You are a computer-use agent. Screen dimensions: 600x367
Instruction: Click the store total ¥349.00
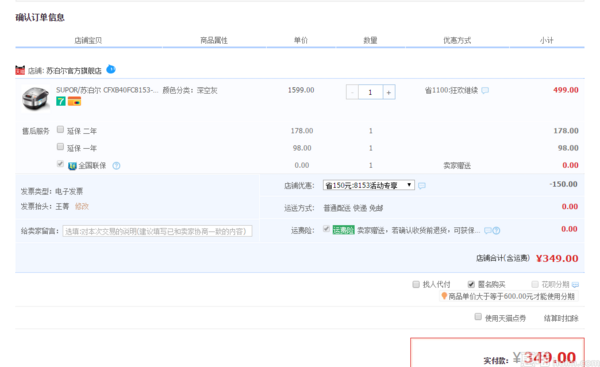tap(557, 258)
